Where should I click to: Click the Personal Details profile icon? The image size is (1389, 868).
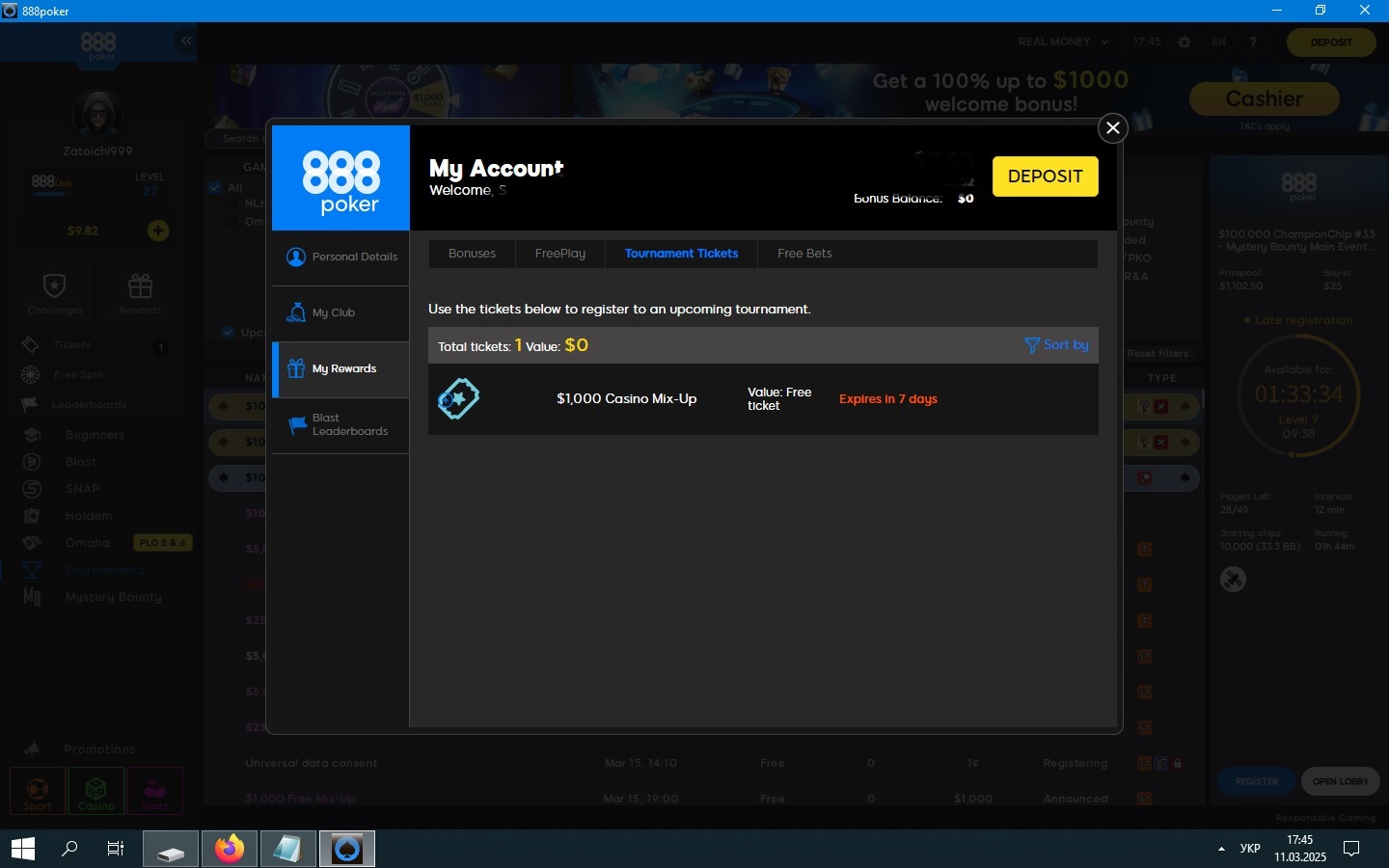point(296,257)
